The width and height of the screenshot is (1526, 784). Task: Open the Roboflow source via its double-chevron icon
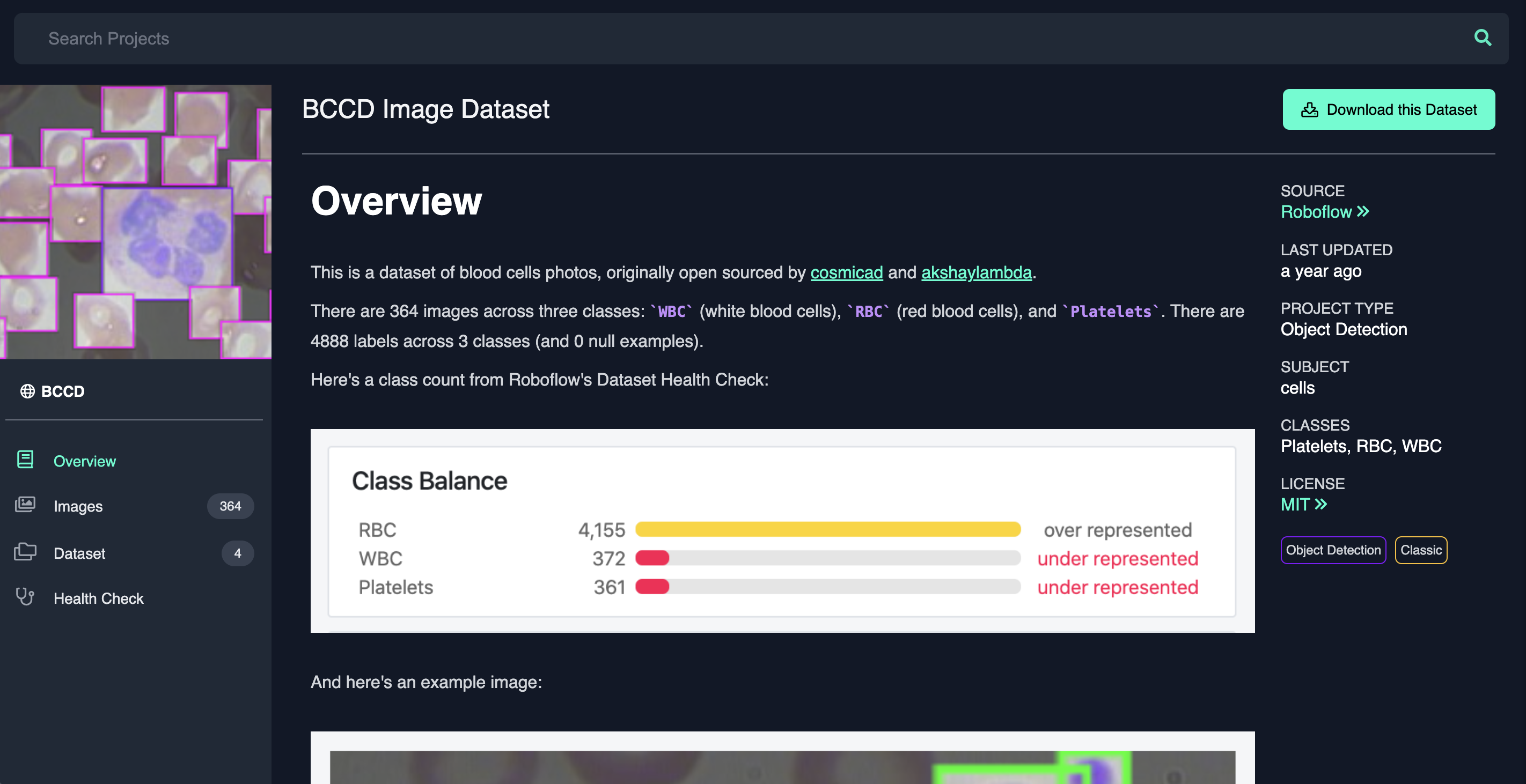click(1362, 211)
